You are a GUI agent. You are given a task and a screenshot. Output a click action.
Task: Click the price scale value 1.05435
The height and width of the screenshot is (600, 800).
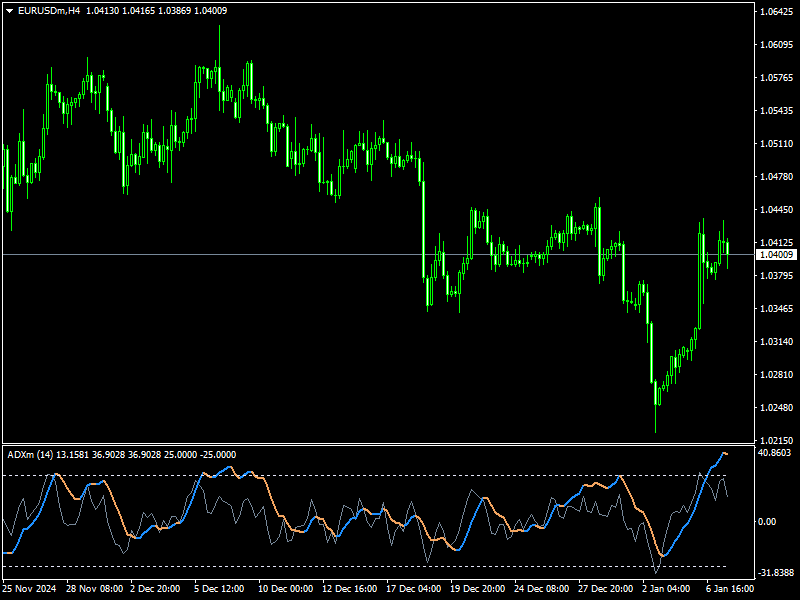pos(777,111)
